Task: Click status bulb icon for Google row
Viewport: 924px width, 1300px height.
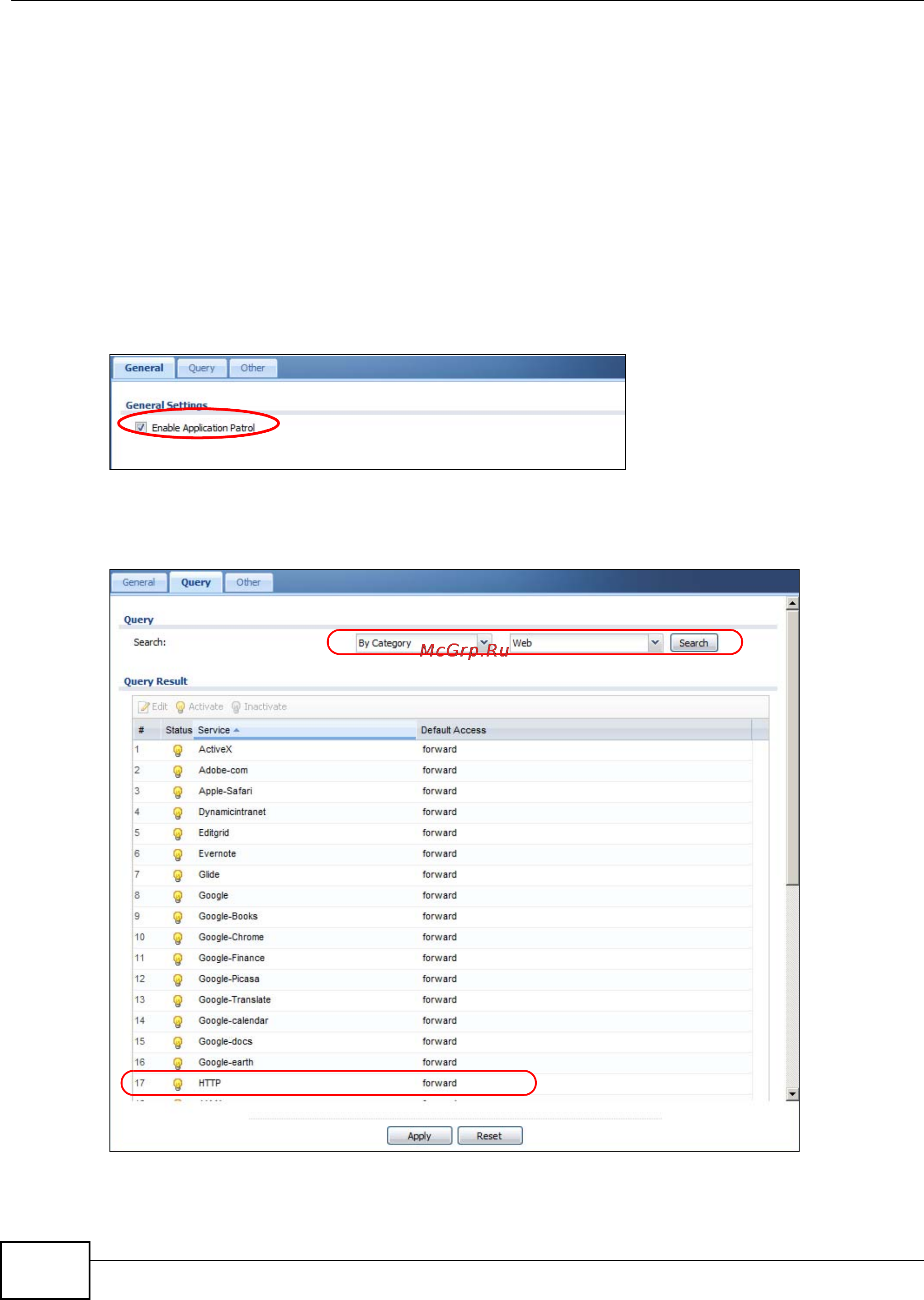Action: point(177,896)
